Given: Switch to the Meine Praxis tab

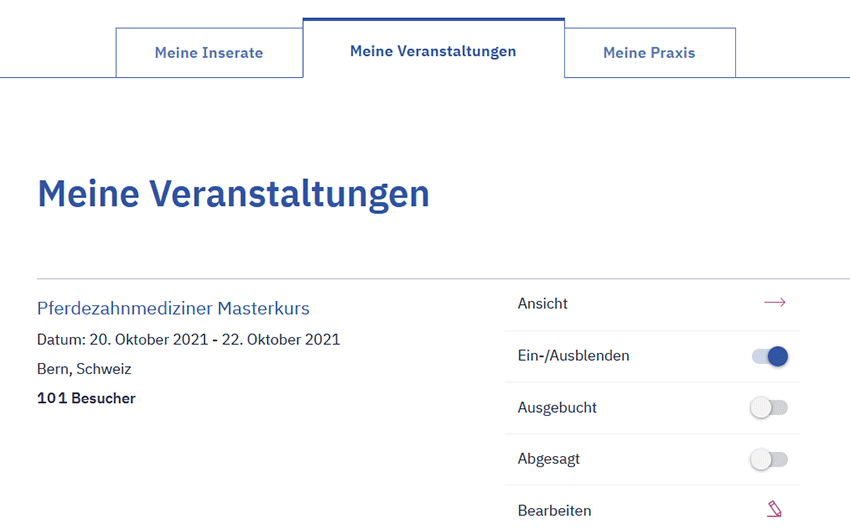Looking at the screenshot, I should [x=649, y=53].
